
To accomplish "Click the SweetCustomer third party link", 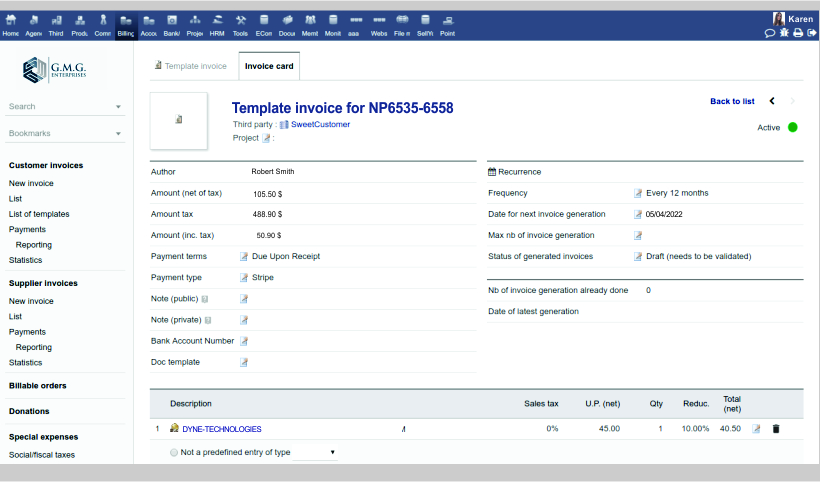I will [320, 125].
